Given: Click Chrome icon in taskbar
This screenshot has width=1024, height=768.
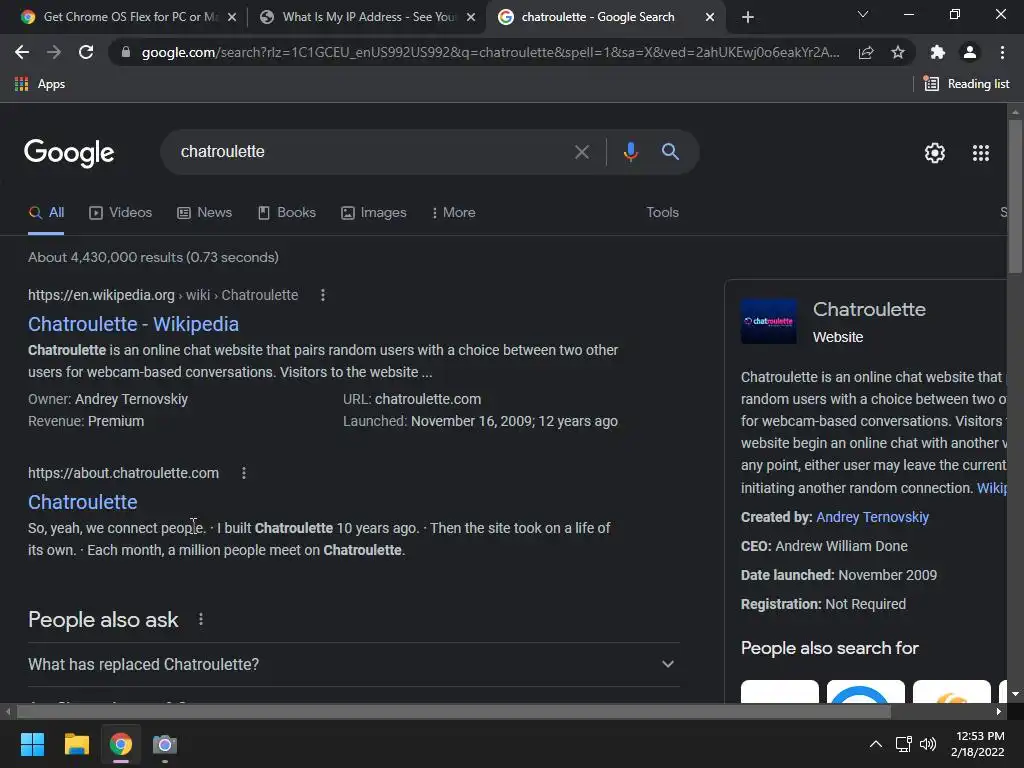Looking at the screenshot, I should point(121,744).
